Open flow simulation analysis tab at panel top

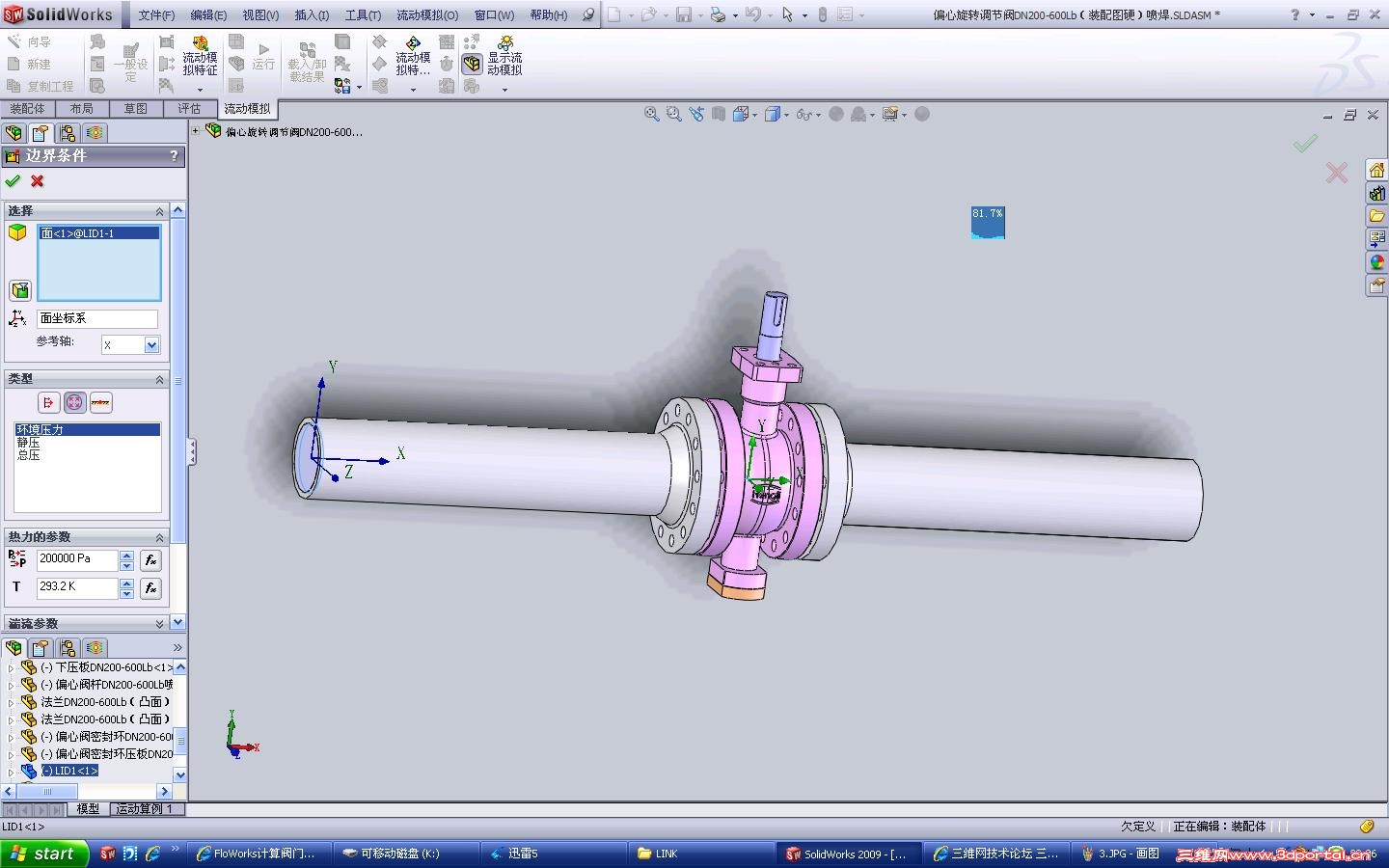(x=94, y=133)
